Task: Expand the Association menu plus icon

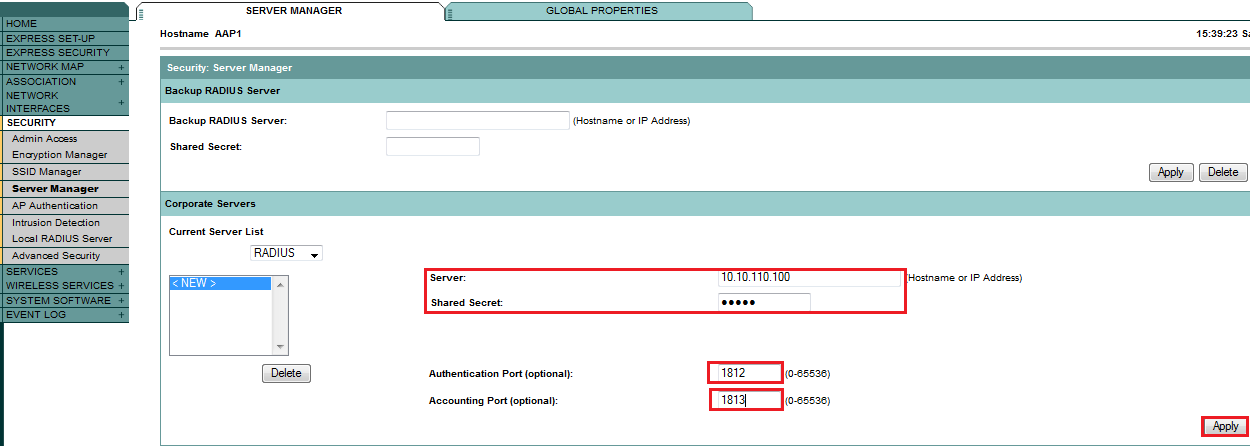Action: (x=121, y=82)
